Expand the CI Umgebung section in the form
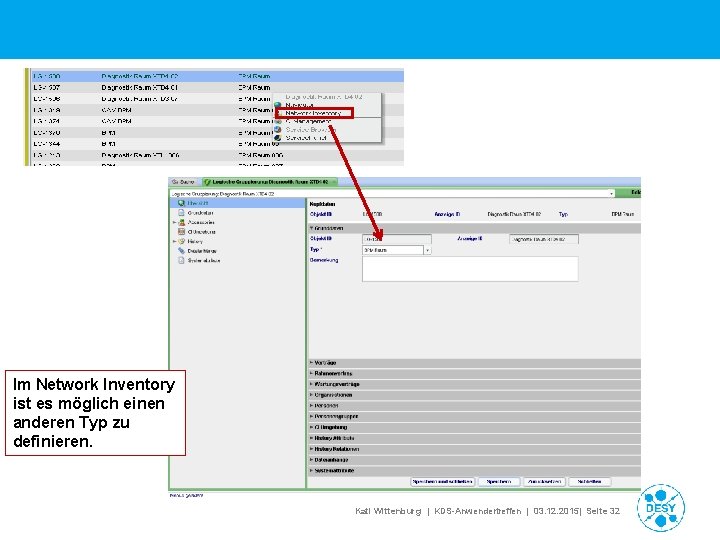Image resolution: width=720 pixels, height=540 pixels. (x=474, y=428)
